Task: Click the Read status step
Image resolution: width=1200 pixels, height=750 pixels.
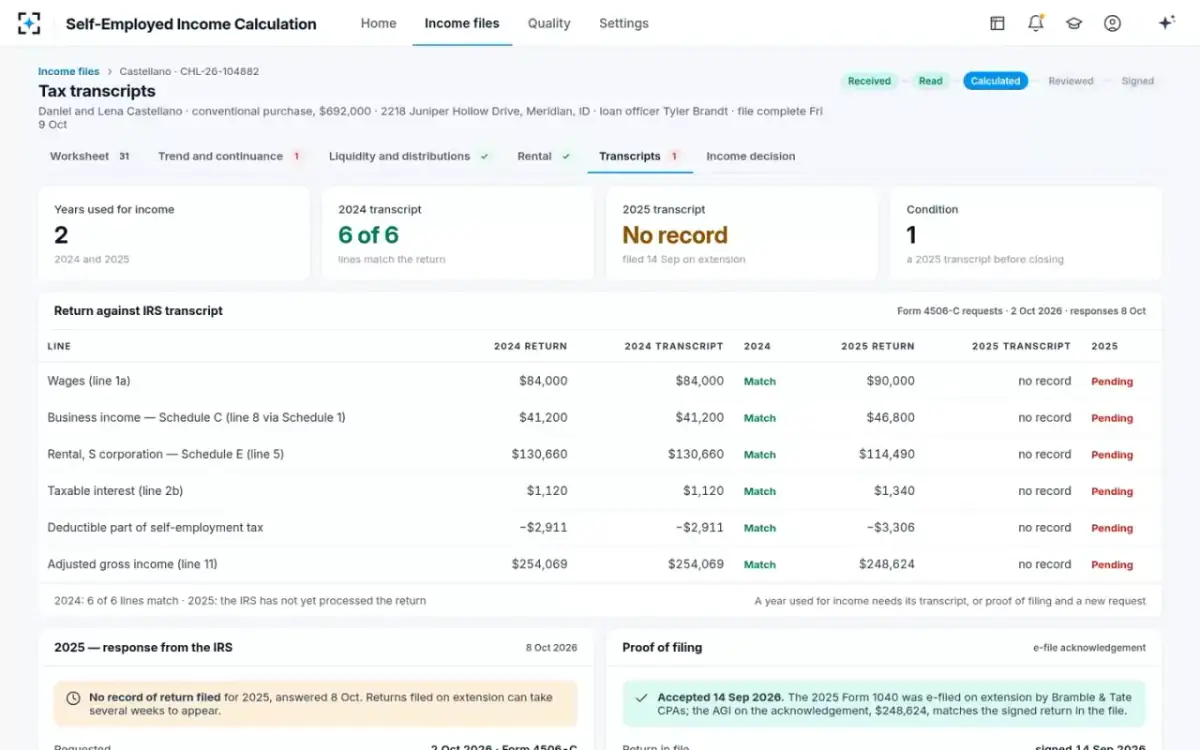Action: (x=931, y=81)
